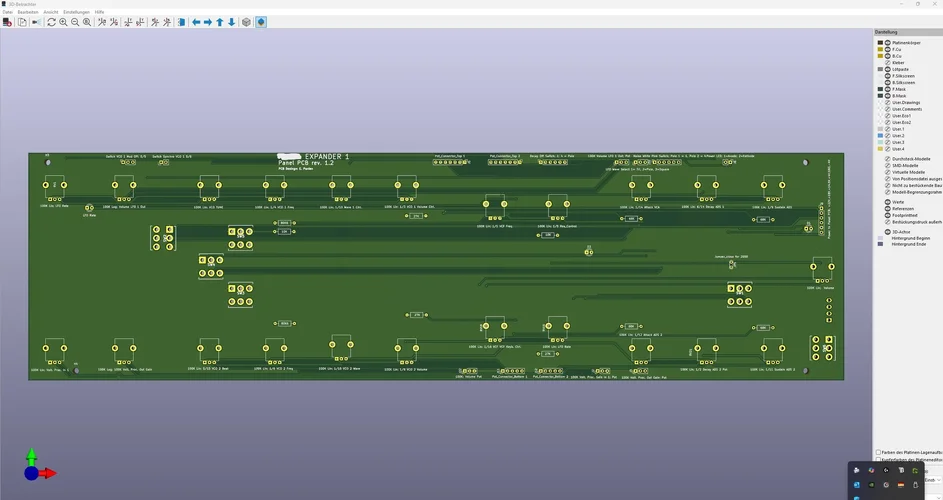Toggle Modell-Begrenzungsrahmen visibility

(888, 192)
